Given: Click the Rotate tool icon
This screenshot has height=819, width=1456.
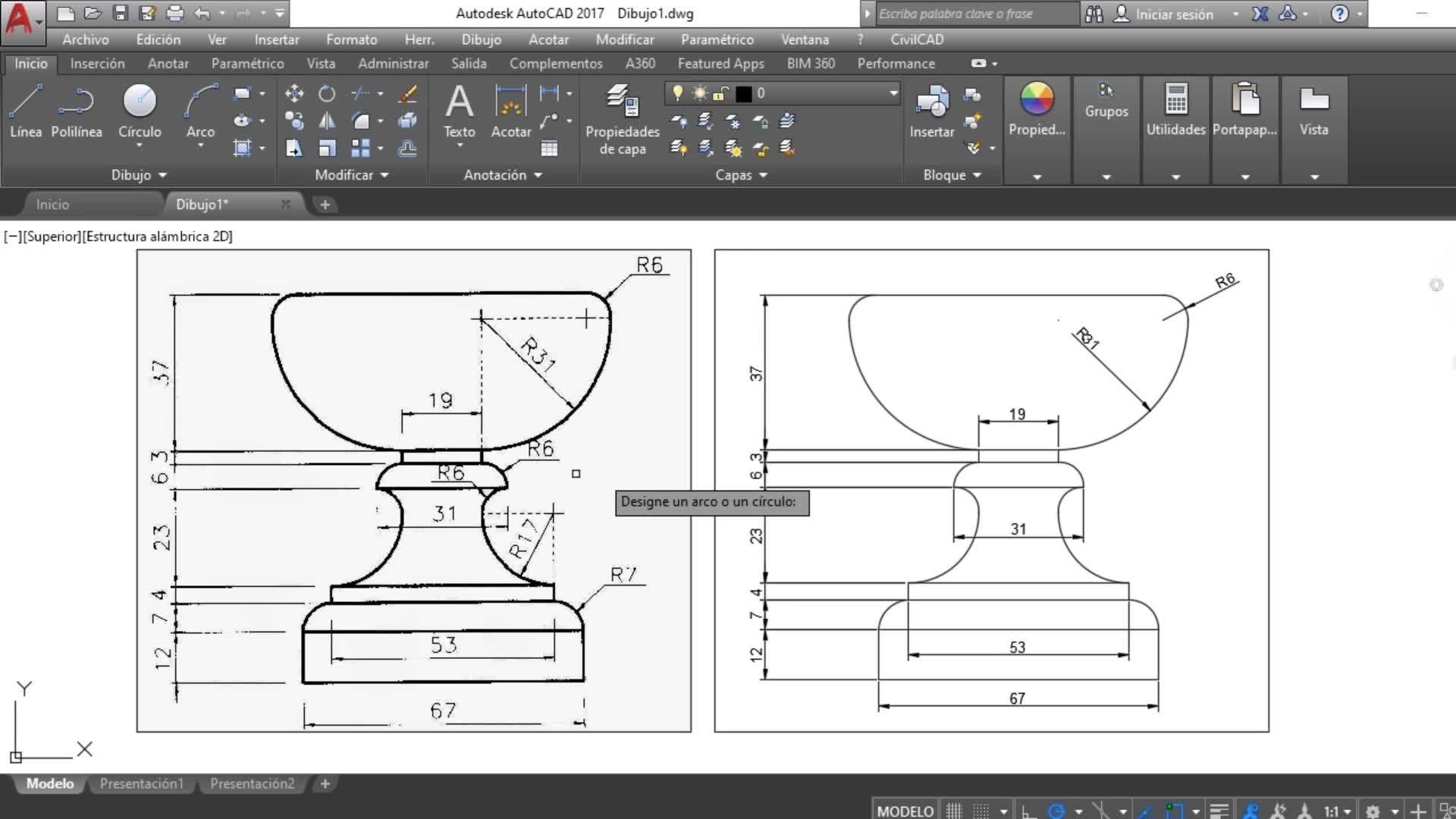Looking at the screenshot, I should click(x=327, y=93).
